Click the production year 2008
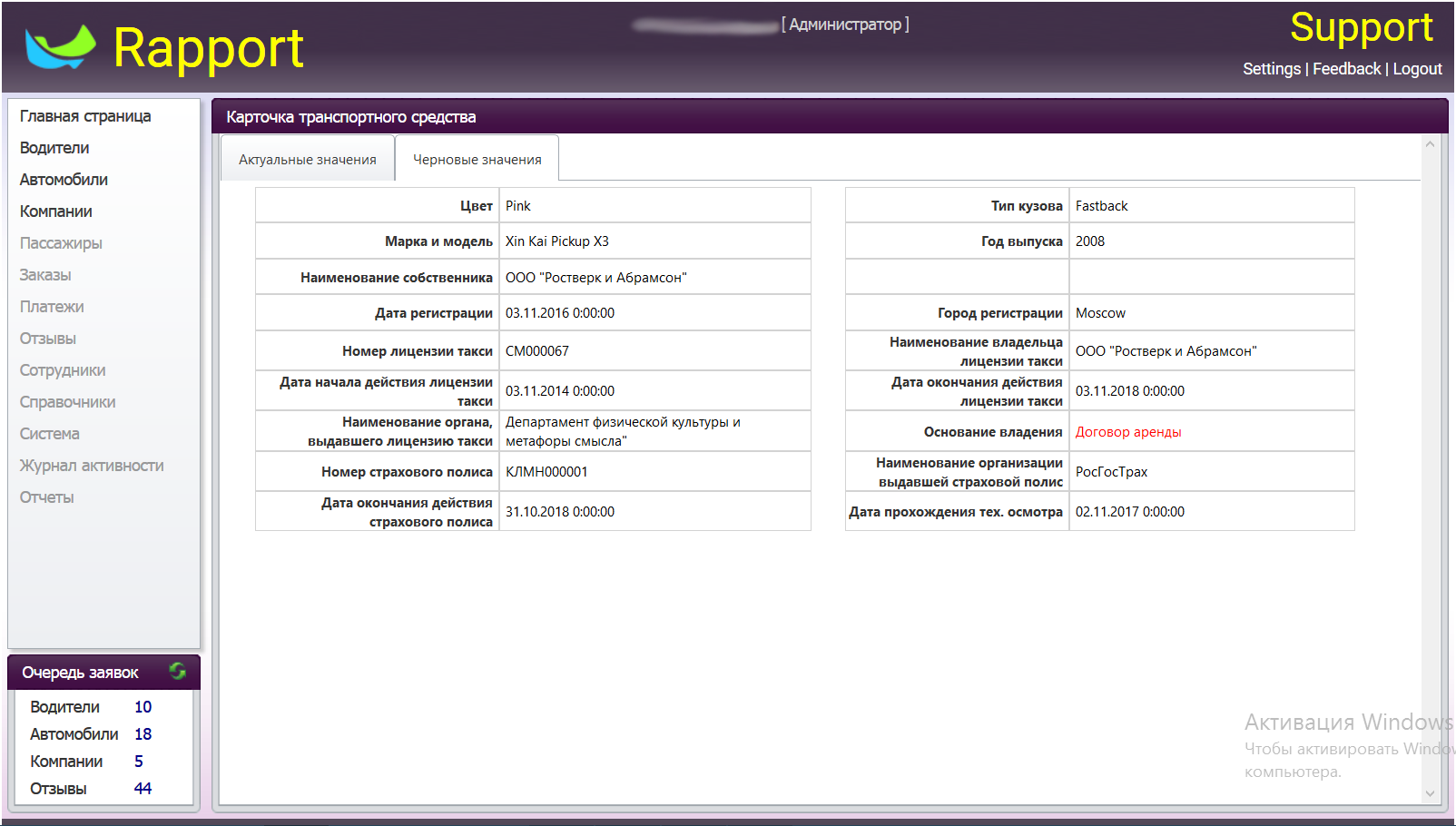Image resolution: width=1456 pixels, height=826 pixels. coord(1090,241)
